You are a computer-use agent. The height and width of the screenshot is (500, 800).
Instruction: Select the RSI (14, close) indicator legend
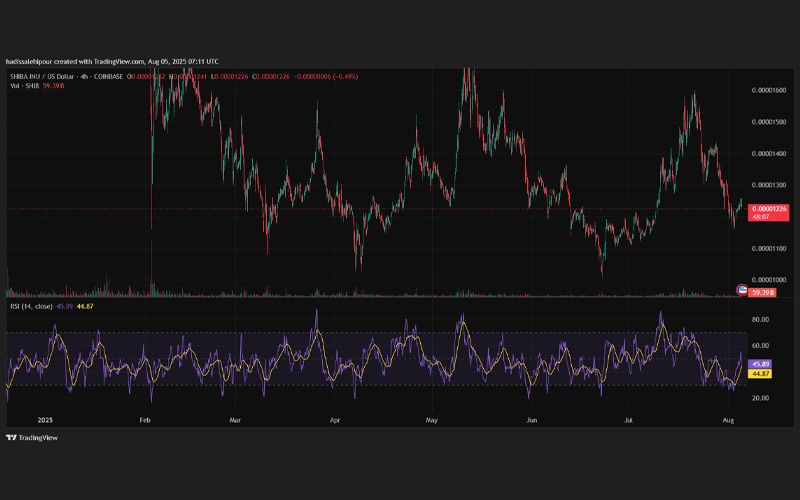coord(31,307)
